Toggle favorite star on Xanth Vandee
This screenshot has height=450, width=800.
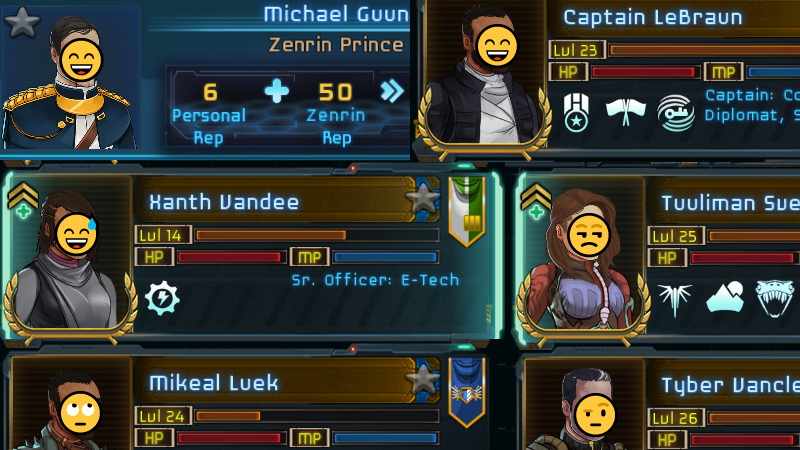tap(422, 198)
